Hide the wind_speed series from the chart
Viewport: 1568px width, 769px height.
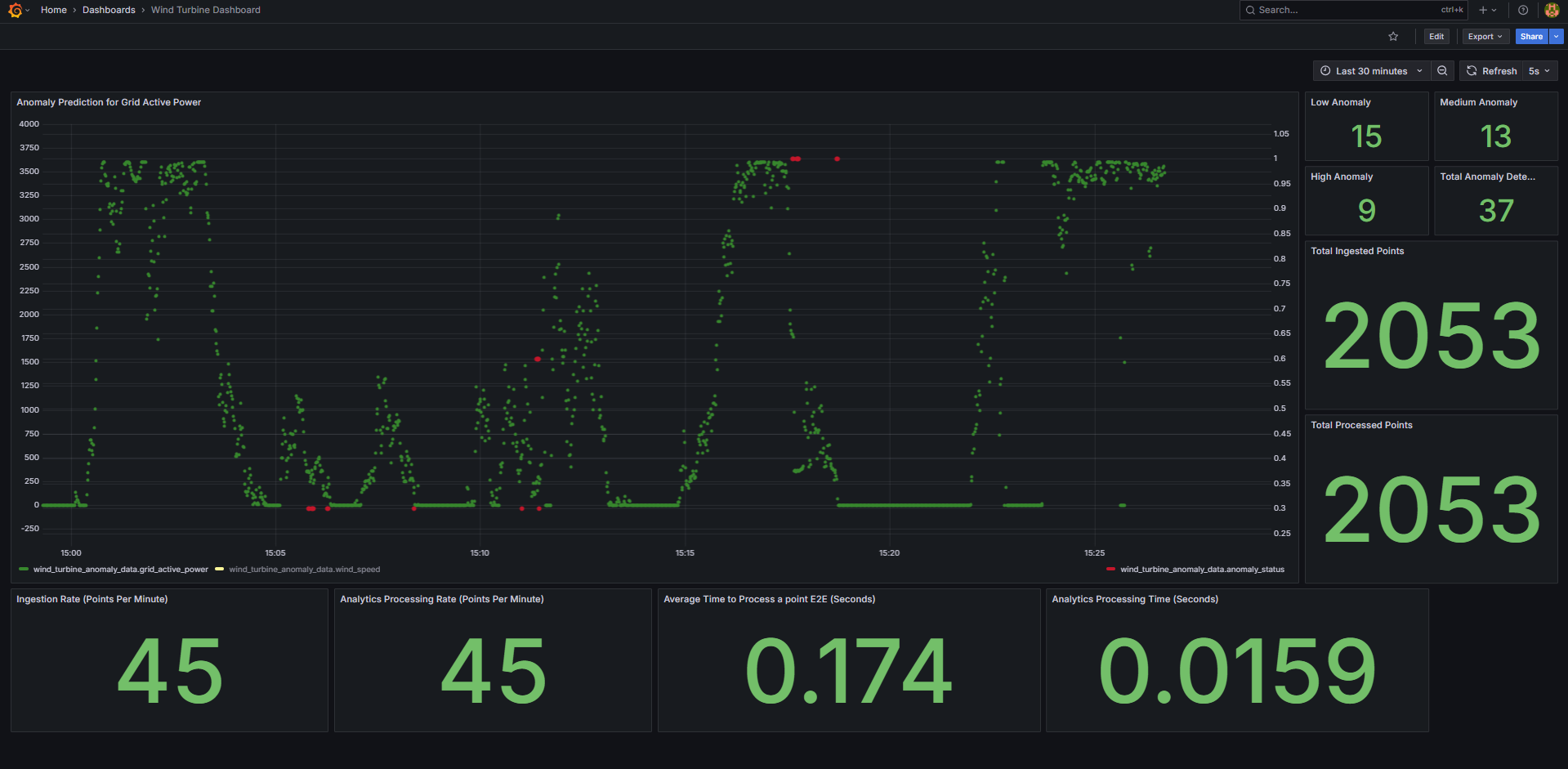point(304,569)
